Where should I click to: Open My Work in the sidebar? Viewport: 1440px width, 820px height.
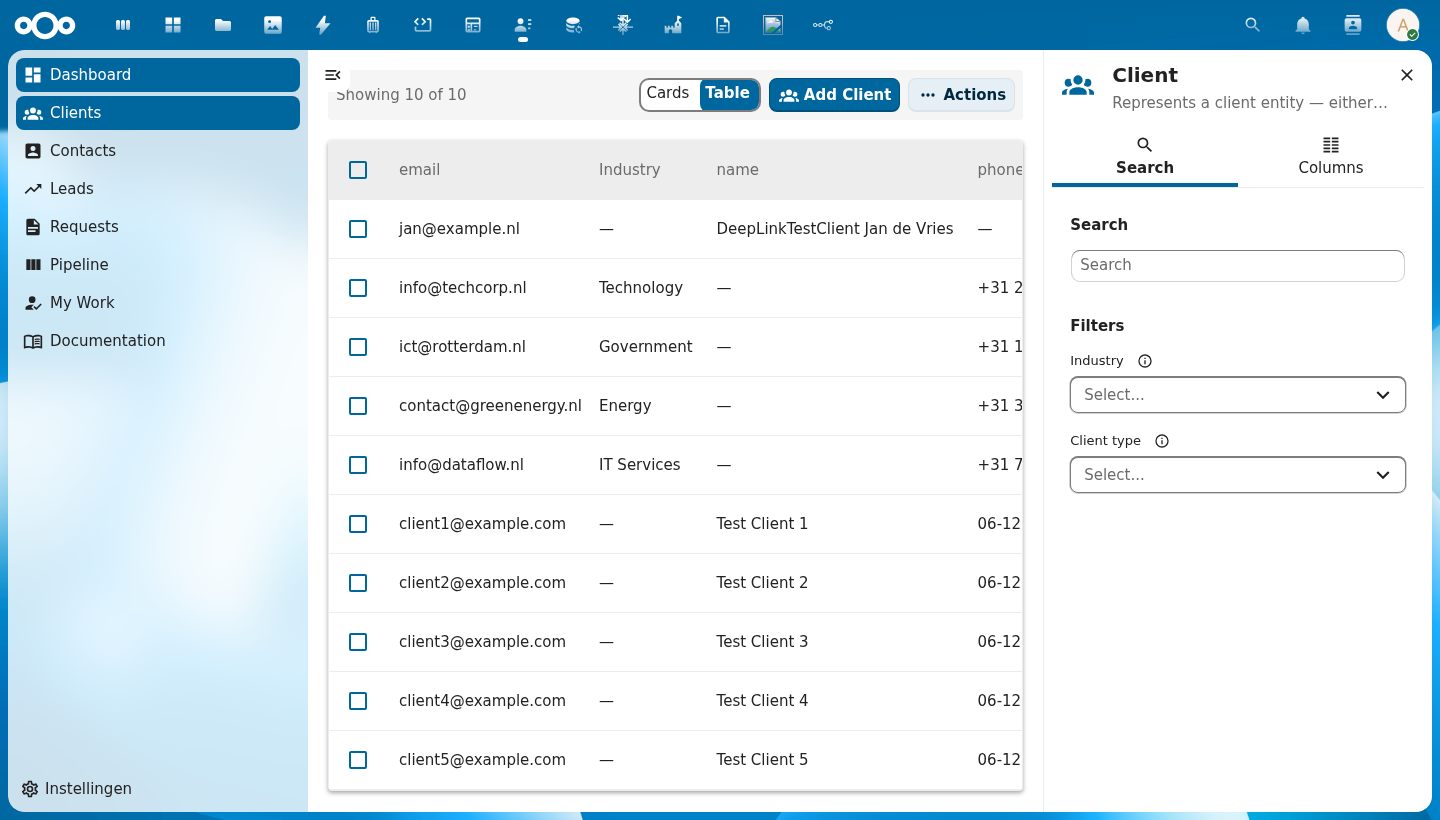point(158,303)
